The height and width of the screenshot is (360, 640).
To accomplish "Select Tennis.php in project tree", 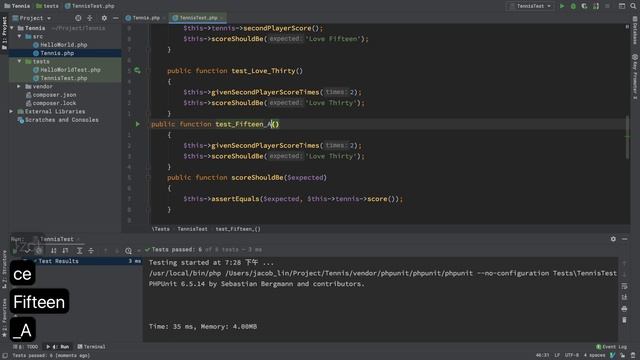I will pyautogui.click(x=57, y=53).
